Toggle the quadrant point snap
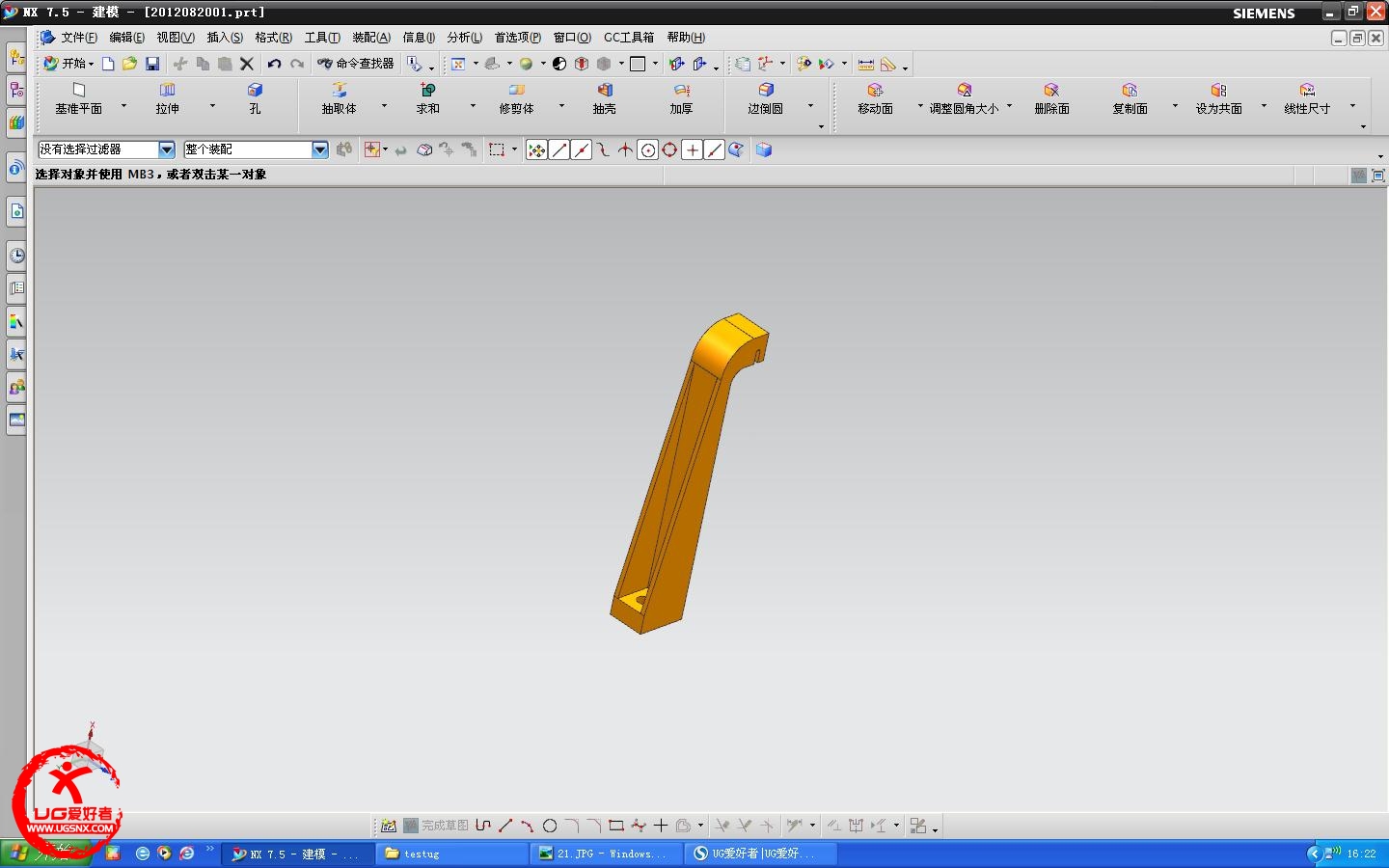 pyautogui.click(x=669, y=149)
